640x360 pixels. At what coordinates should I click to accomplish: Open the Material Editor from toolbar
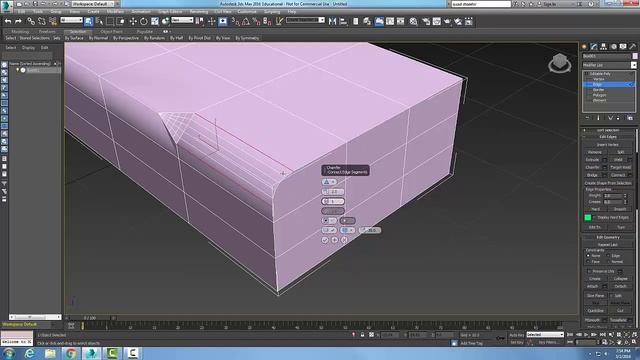tap(413, 21)
